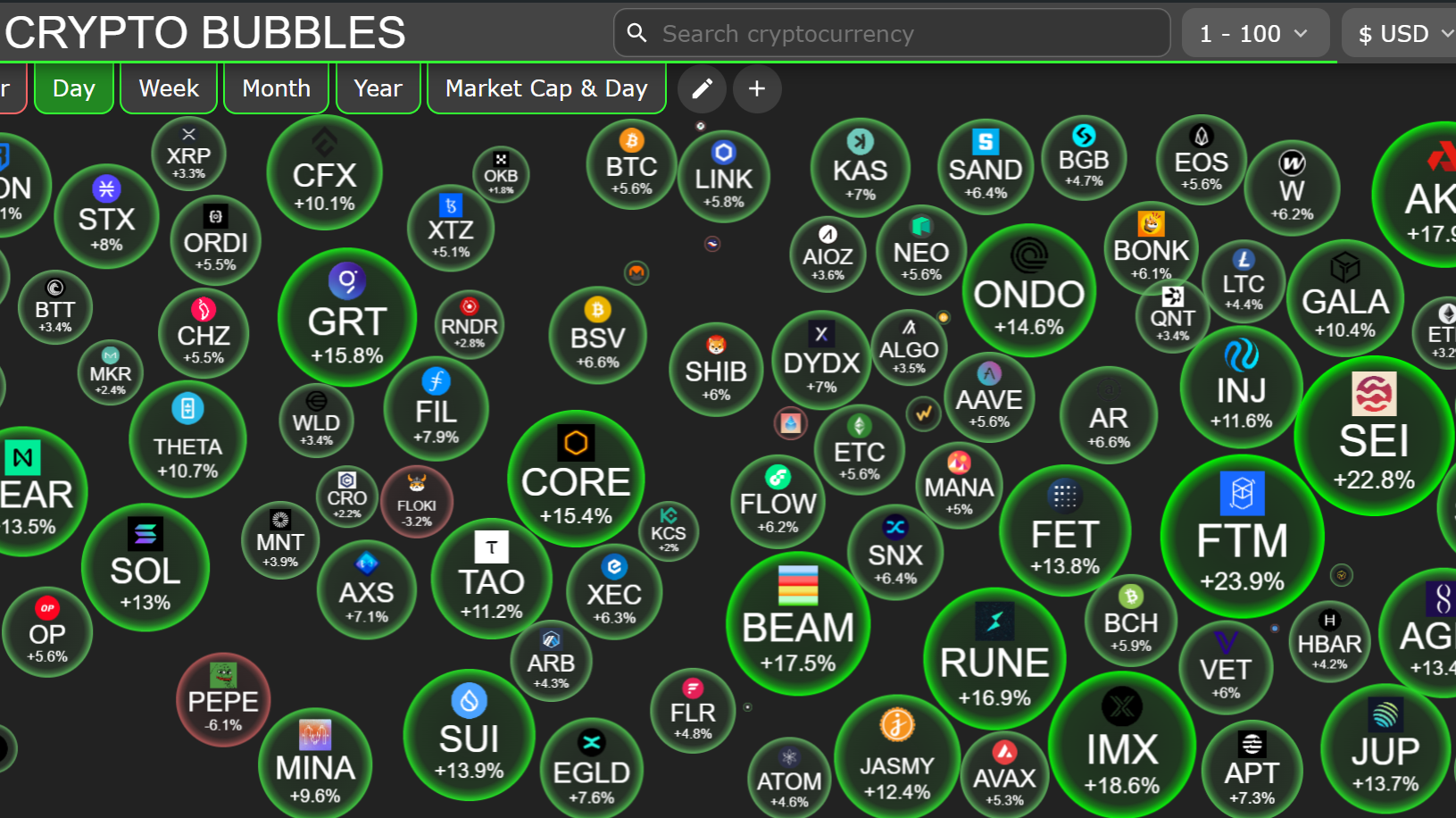Click the Bitcoin BTC bubble
The image size is (1456, 818).
631,166
